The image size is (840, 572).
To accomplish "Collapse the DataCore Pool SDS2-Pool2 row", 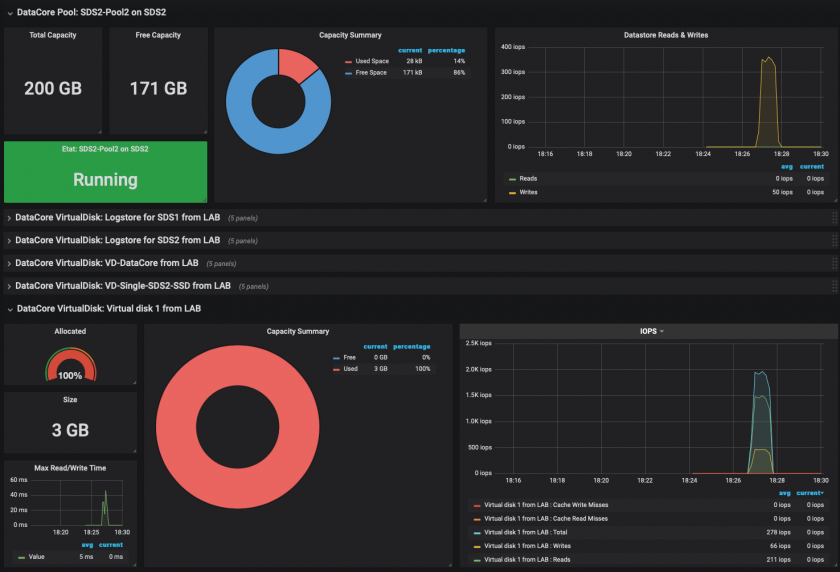I will [x=91, y=12].
